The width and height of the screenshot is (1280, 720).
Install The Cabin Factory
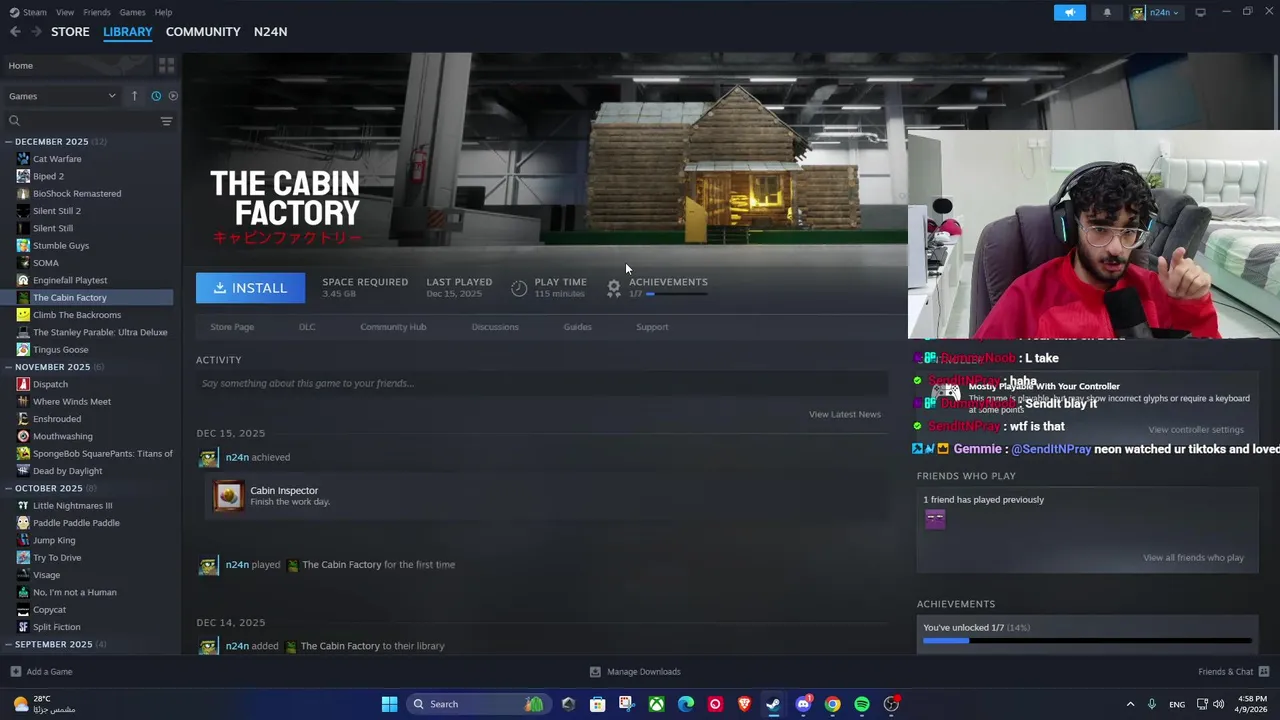tap(250, 288)
